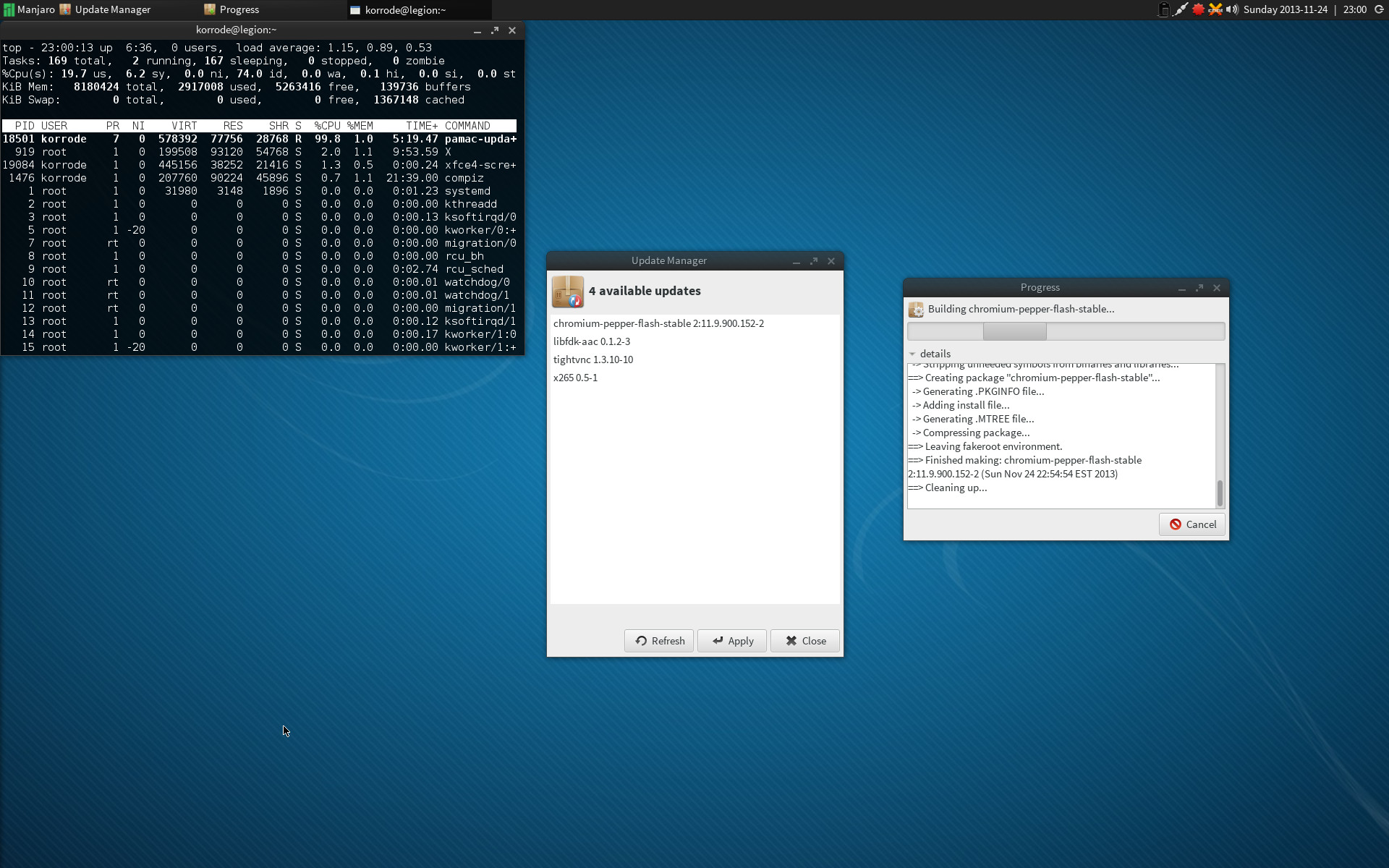Close the Progress window via title bar X
1389x868 pixels.
pyautogui.click(x=1217, y=288)
